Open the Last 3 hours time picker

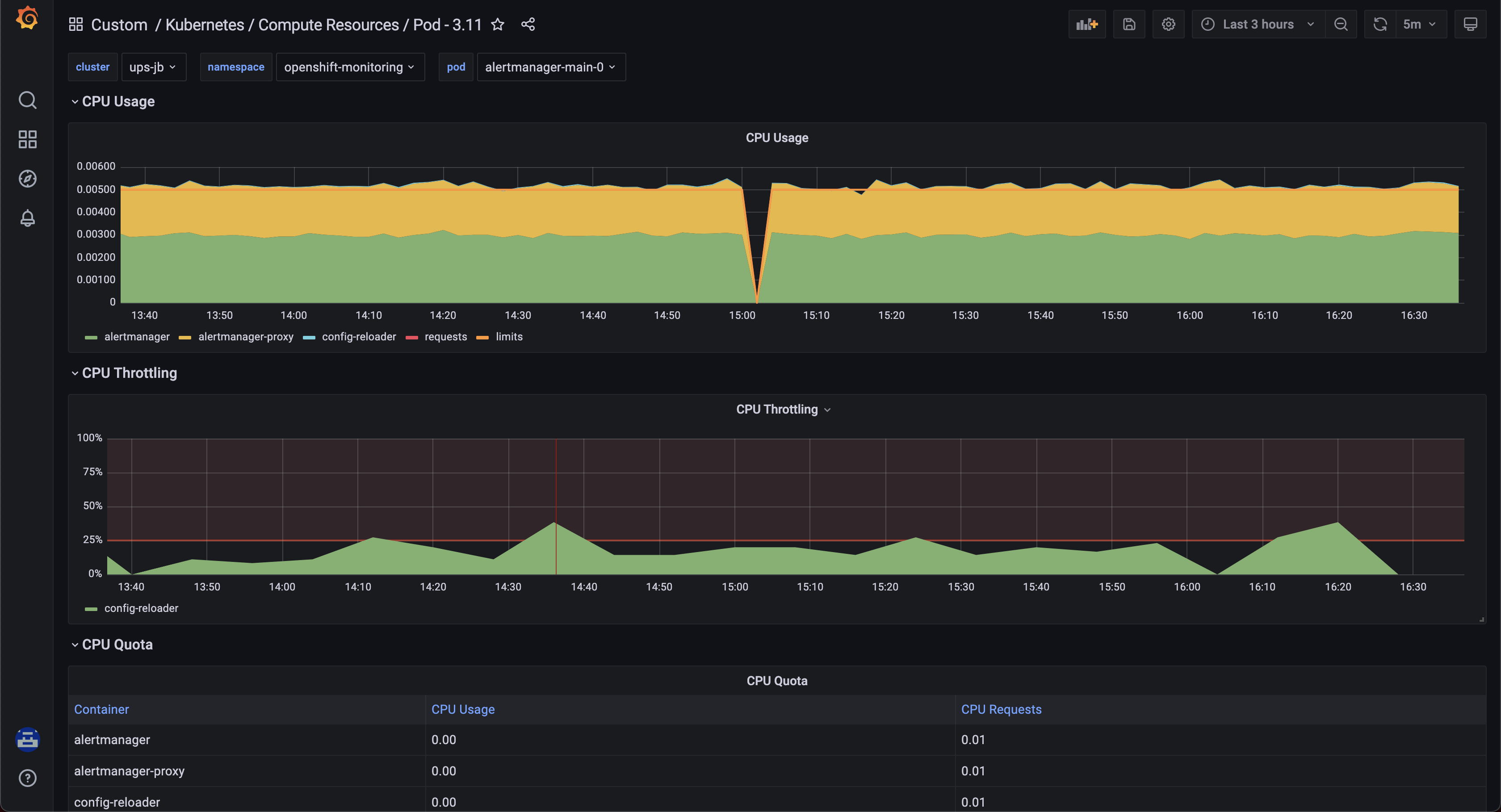tap(1258, 25)
